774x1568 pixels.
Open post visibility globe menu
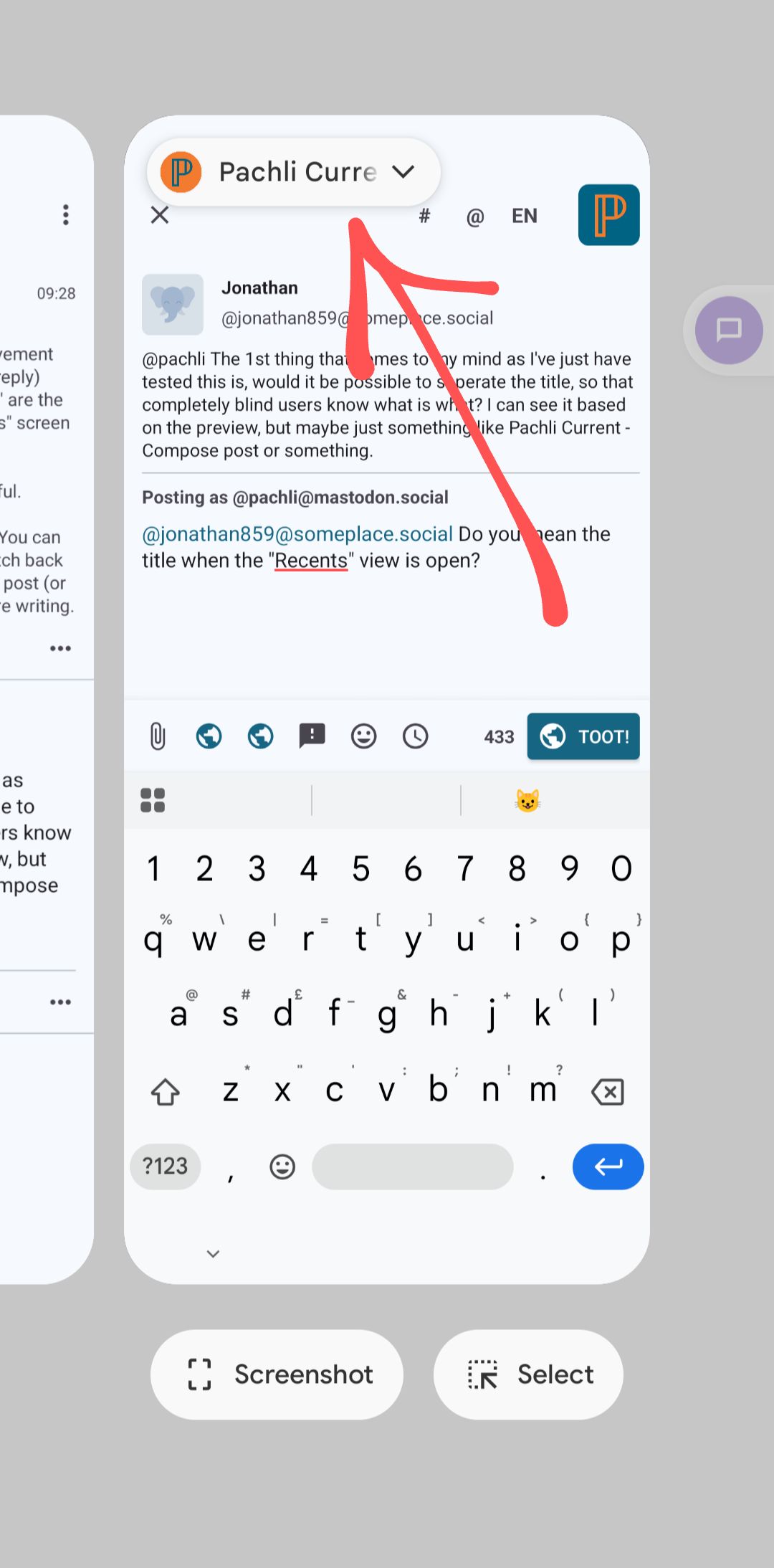click(x=209, y=736)
